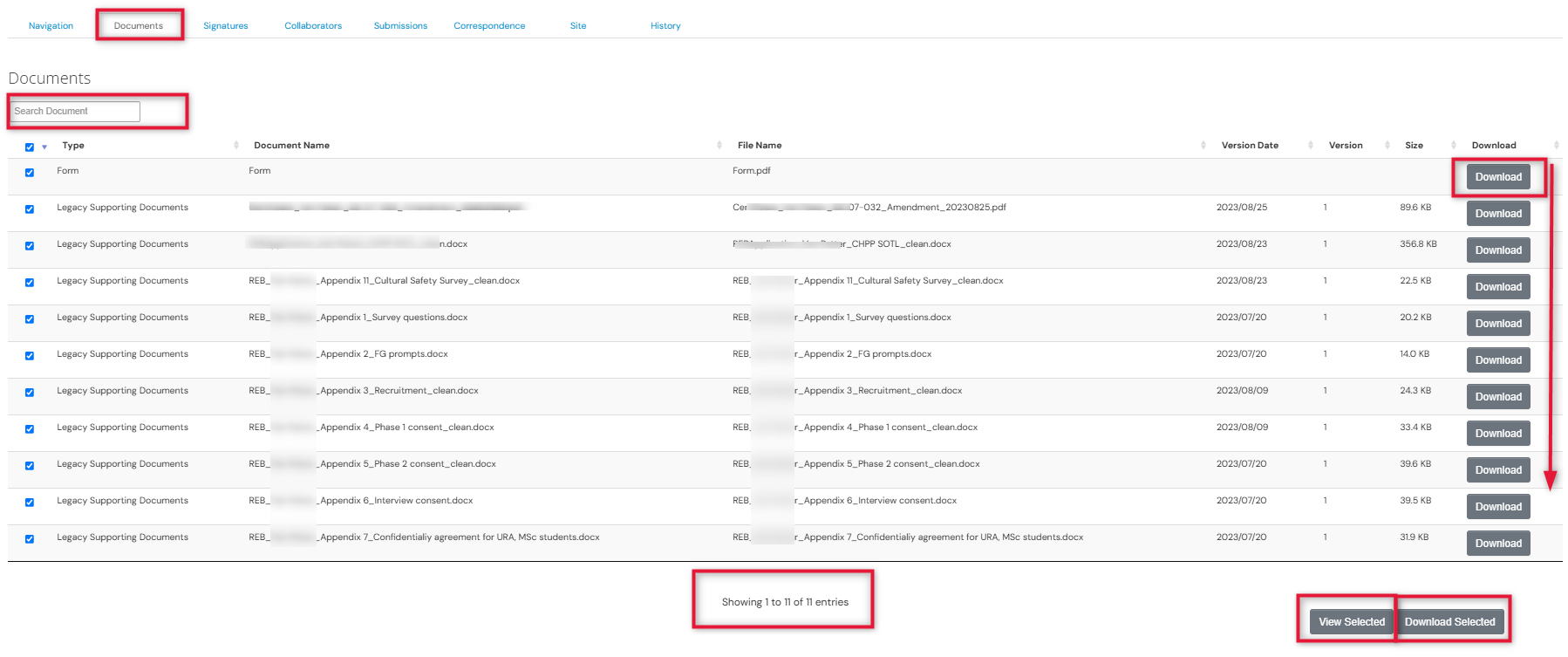Viewport: 1568px width, 657px height.
Task: Select the Form.pdf file name text
Action: click(752, 171)
